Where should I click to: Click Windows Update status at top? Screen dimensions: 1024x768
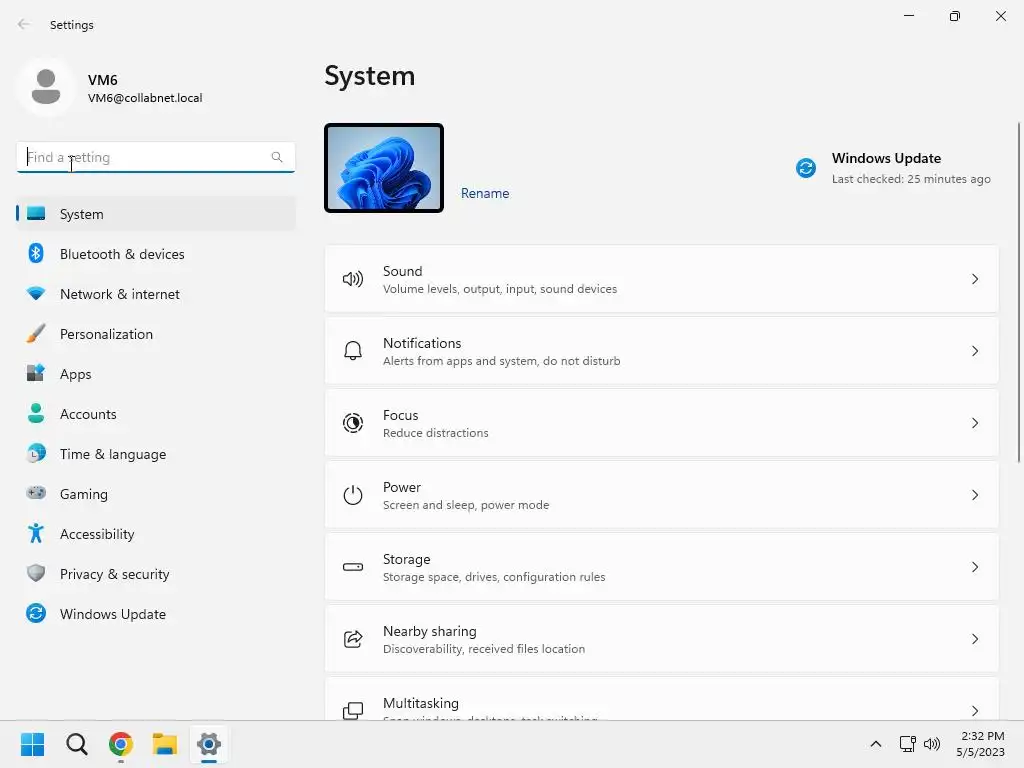point(893,168)
